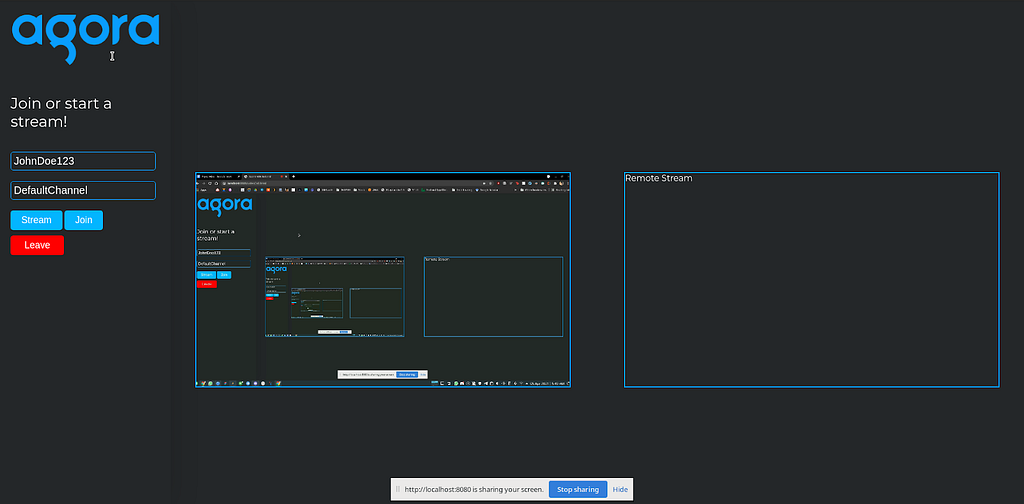
Task: Click the tiny Stream button inside the stream preview
Action: tap(206, 275)
